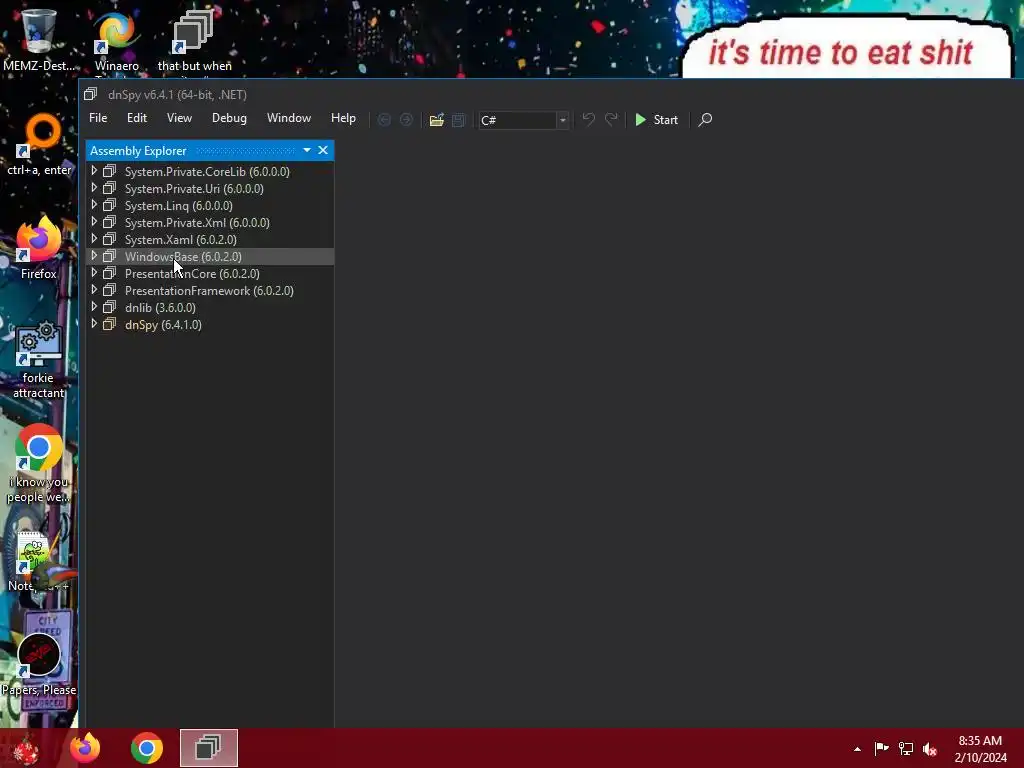Click the Search magnifier icon
The width and height of the screenshot is (1024, 768).
(705, 120)
